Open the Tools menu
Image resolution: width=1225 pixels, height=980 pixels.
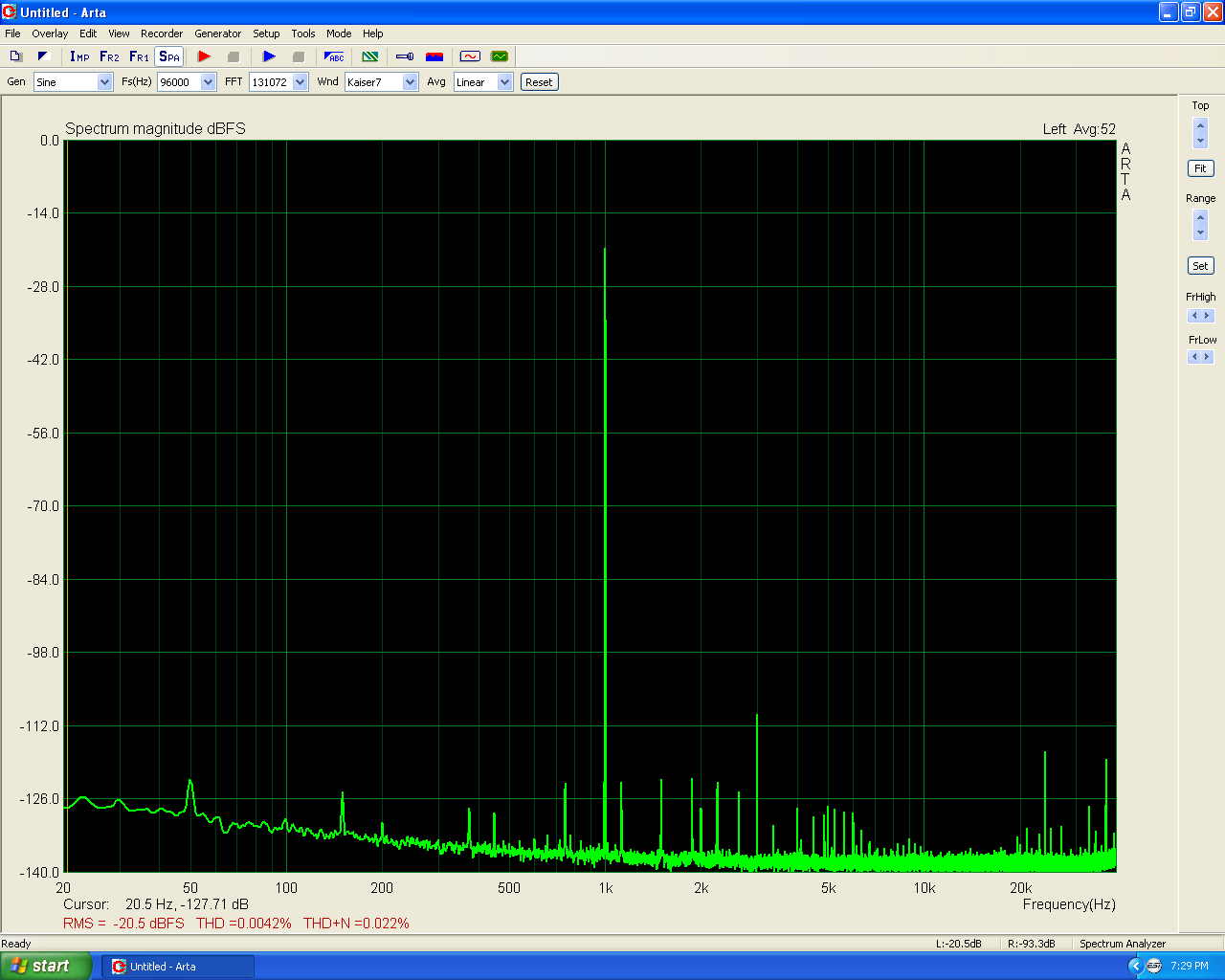click(303, 33)
